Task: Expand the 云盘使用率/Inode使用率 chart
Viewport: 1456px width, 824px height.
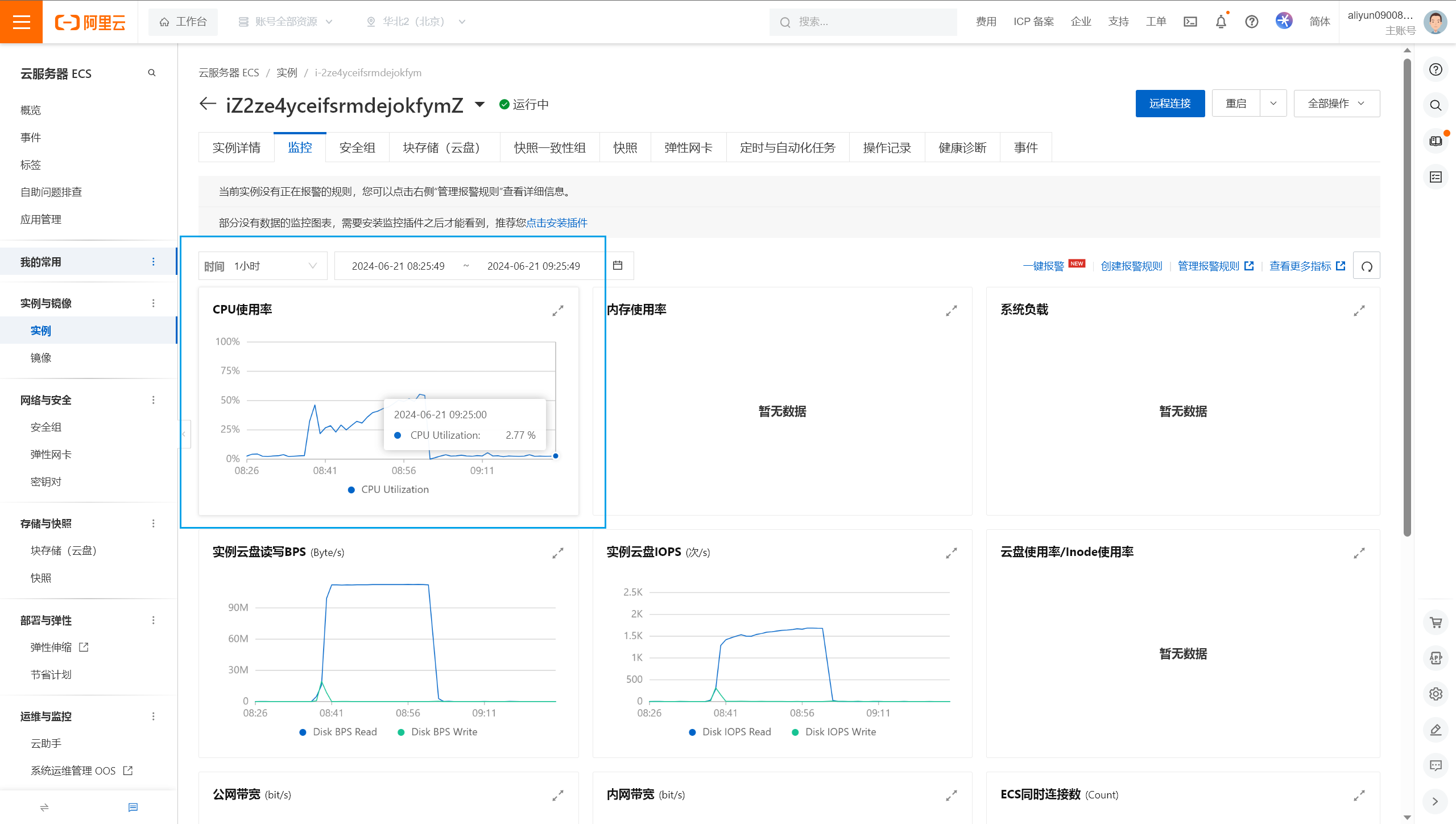Action: pyautogui.click(x=1359, y=553)
